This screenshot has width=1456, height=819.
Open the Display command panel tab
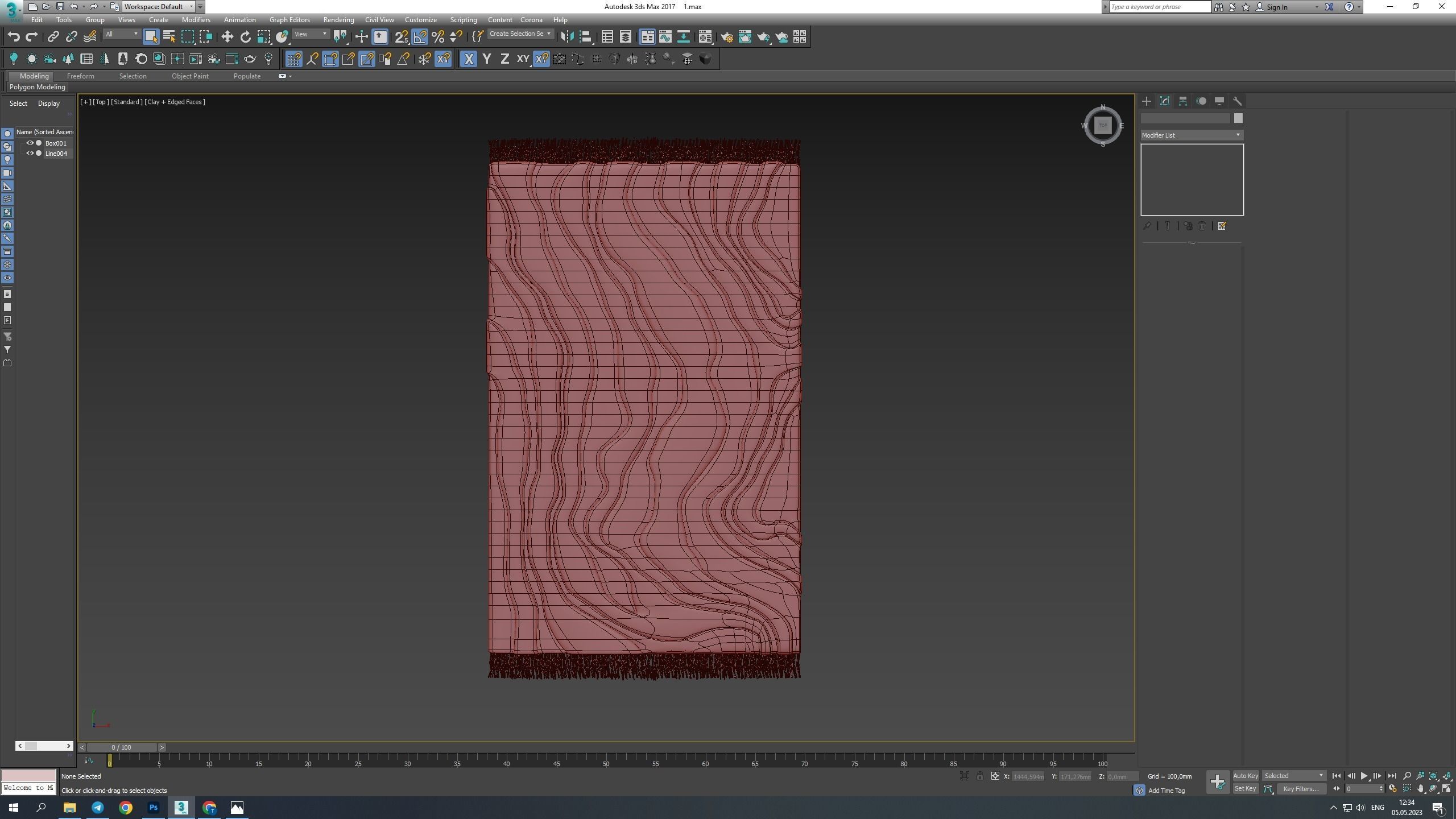pos(1219,101)
